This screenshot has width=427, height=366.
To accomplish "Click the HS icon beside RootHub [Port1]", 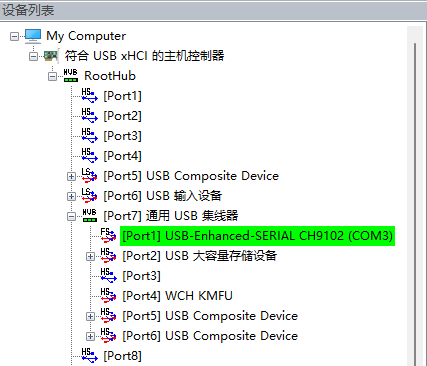I will point(89,95).
